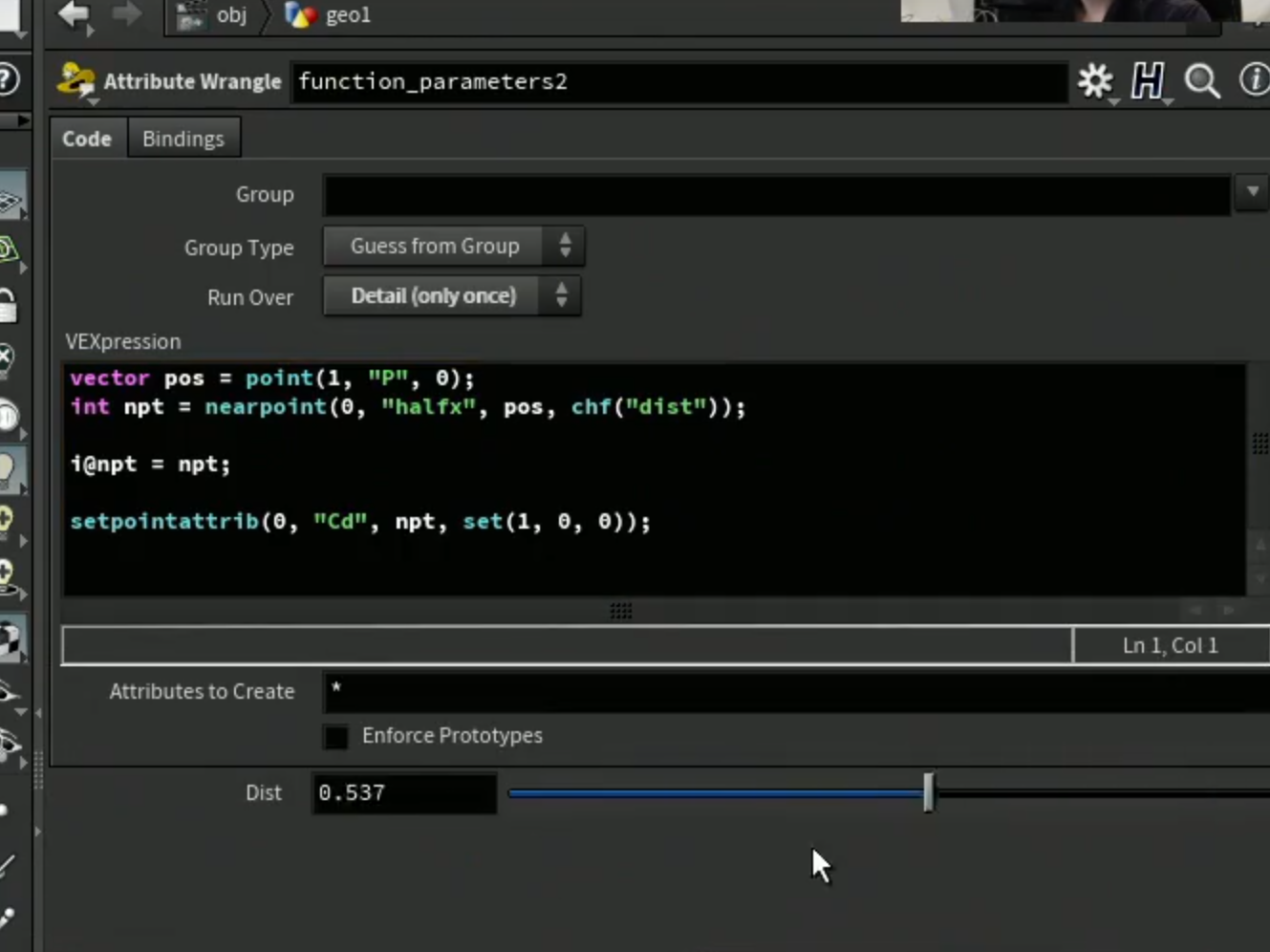Image resolution: width=1270 pixels, height=952 pixels.
Task: Click the Attribute Wrangle node icon
Action: (76, 81)
